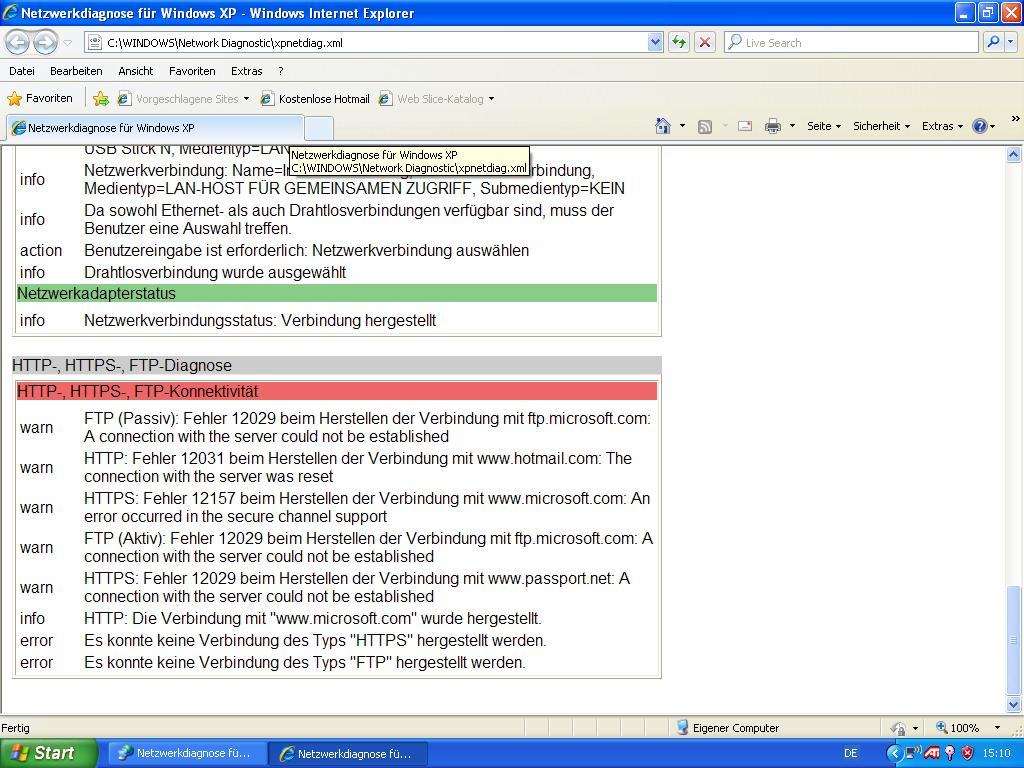Screen dimensions: 1024x768
Task: Print the page with the printer icon
Action: (x=773, y=126)
